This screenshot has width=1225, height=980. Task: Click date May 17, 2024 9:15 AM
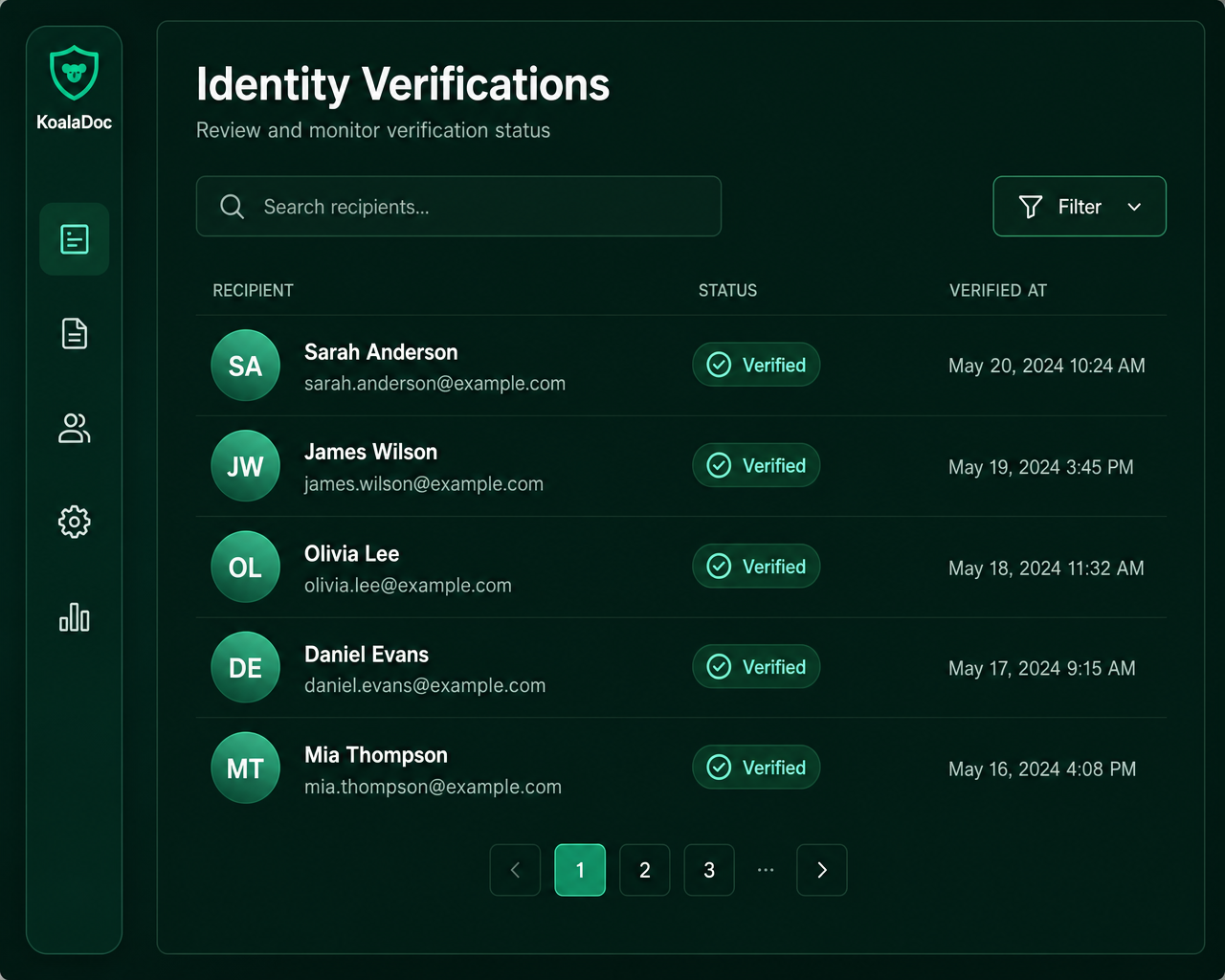pos(1042,668)
